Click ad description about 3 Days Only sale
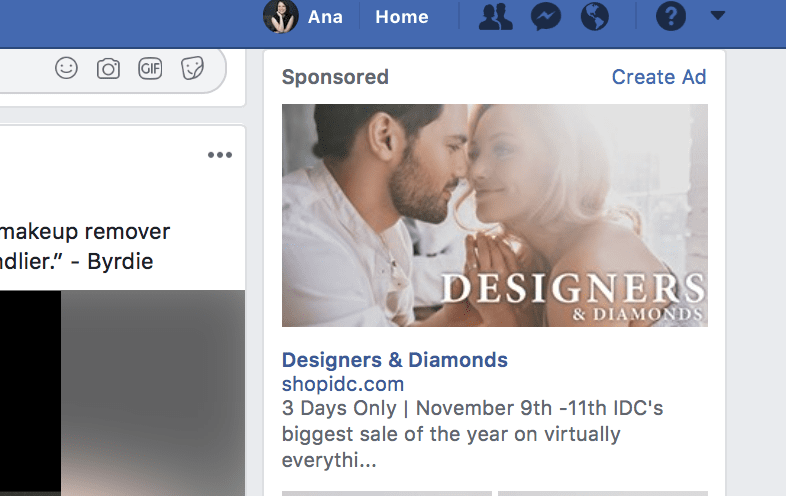The width and height of the screenshot is (786, 496). [472, 434]
